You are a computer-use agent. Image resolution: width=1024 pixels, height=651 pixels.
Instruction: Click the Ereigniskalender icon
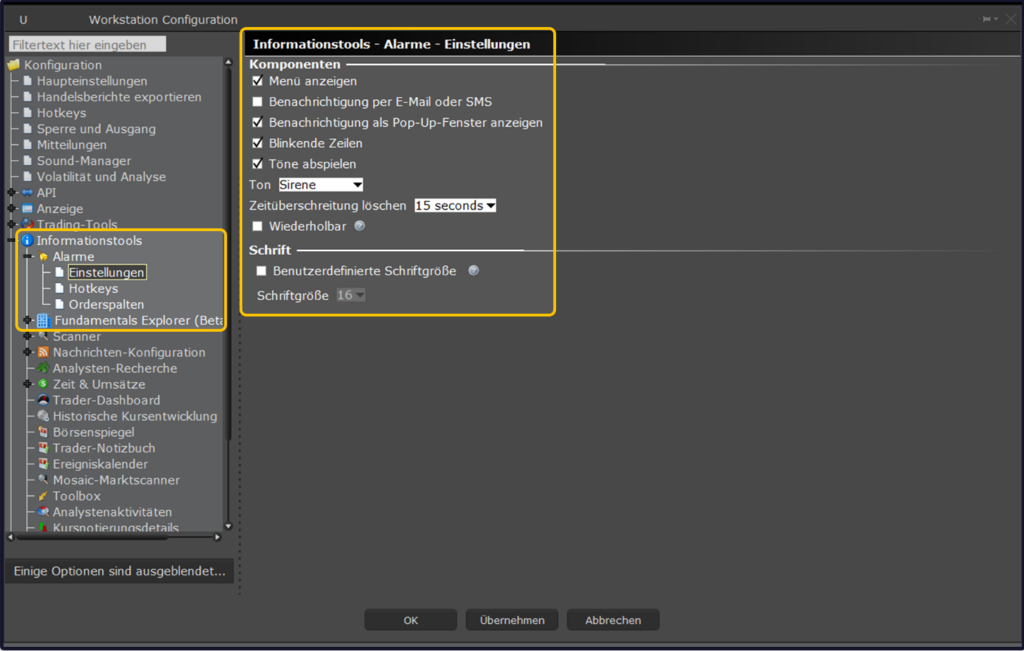tap(43, 464)
